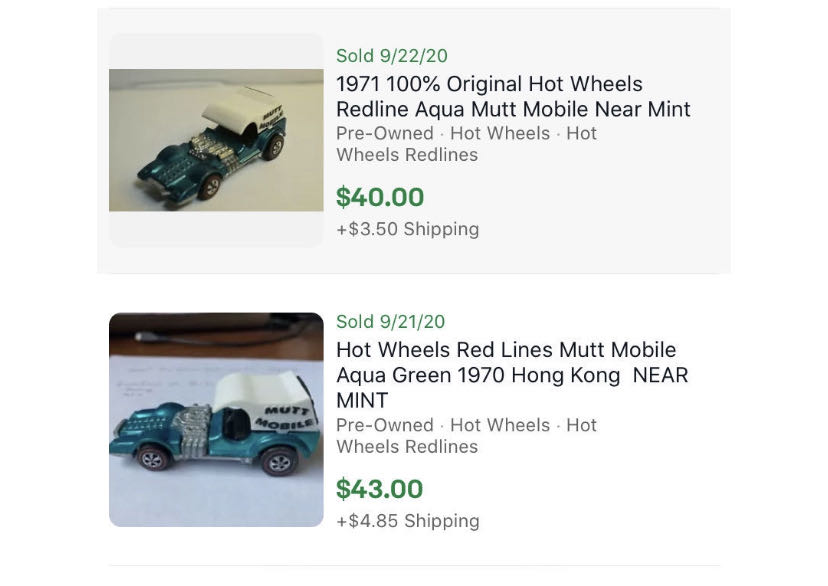Select the $40.00 sold price
828x586 pixels.
[380, 198]
